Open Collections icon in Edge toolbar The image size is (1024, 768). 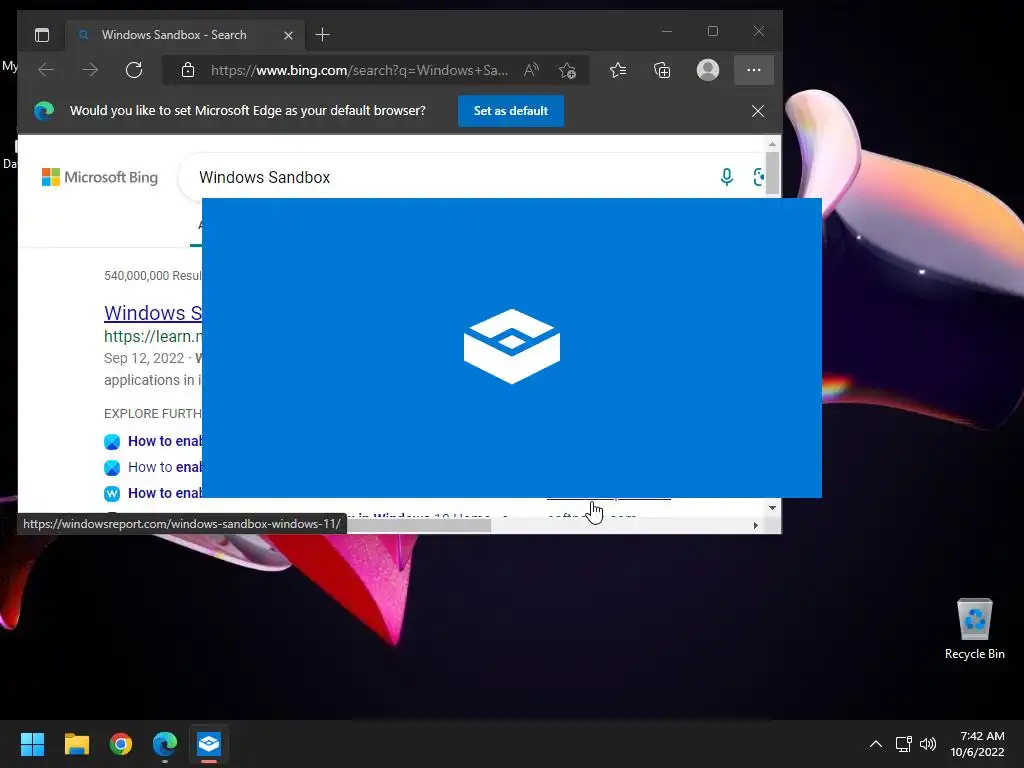tap(662, 70)
